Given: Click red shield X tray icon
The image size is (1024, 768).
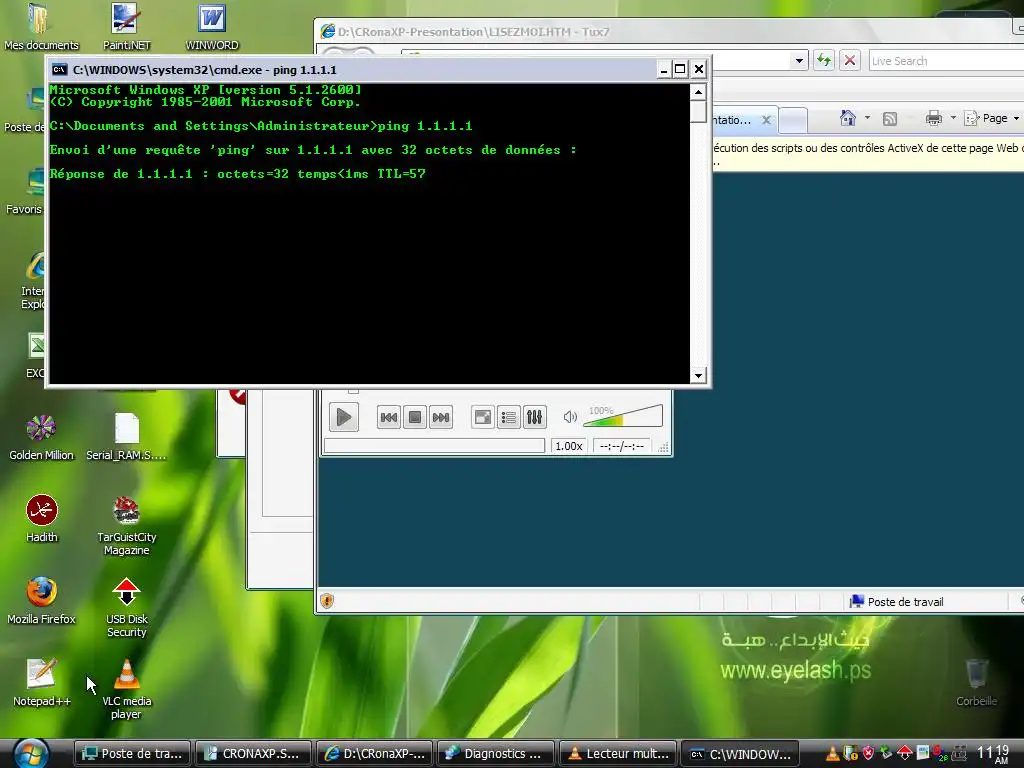Looking at the screenshot, I should point(868,754).
